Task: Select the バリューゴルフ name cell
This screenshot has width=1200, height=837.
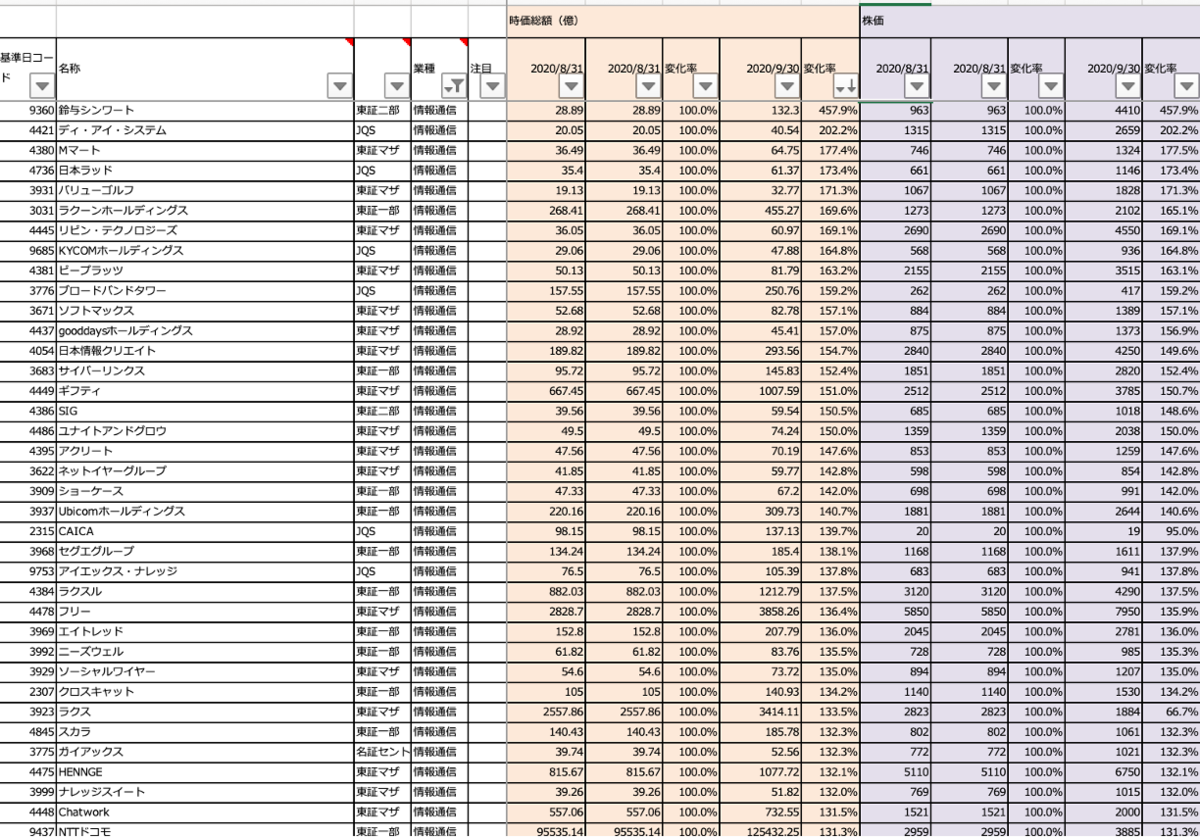Action: coord(205,190)
